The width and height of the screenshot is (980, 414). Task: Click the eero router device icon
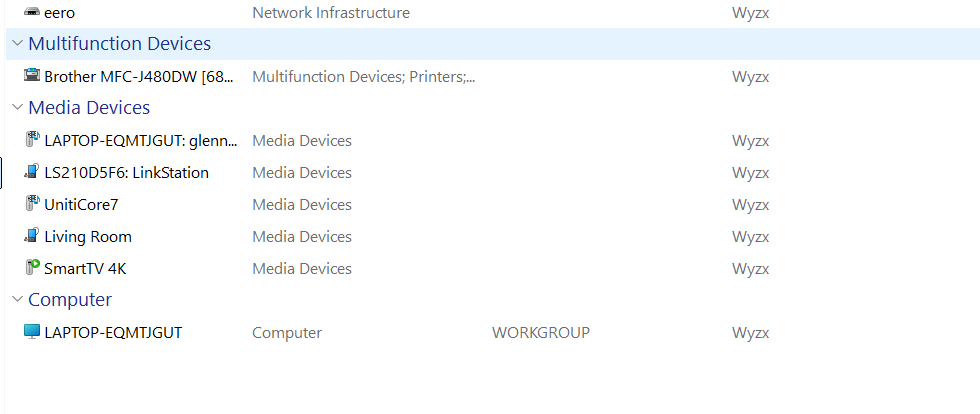tap(32, 13)
